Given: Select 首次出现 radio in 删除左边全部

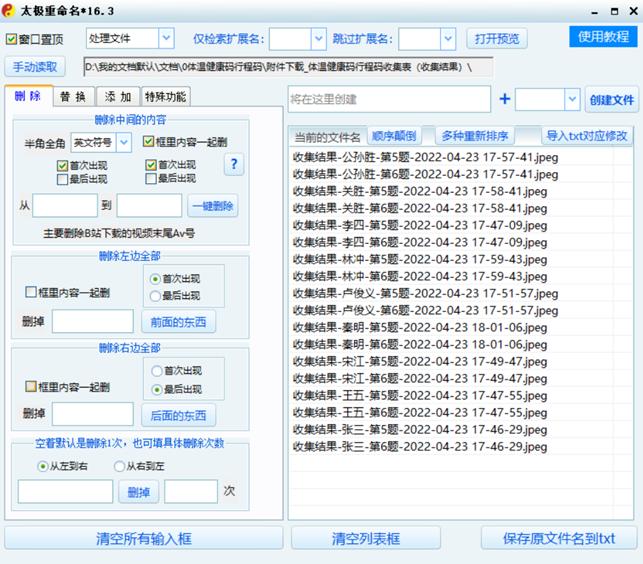Looking at the screenshot, I should 155,279.
